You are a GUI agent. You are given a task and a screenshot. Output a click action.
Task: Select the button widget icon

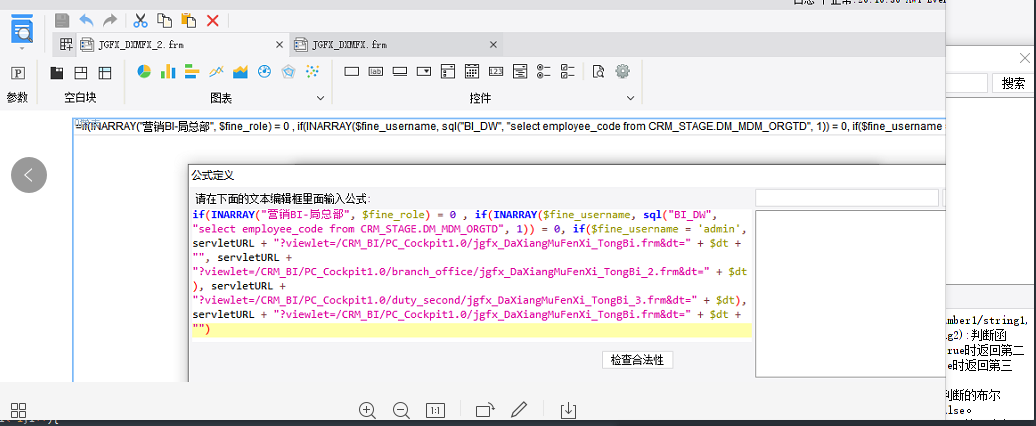pyautogui.click(x=400, y=71)
